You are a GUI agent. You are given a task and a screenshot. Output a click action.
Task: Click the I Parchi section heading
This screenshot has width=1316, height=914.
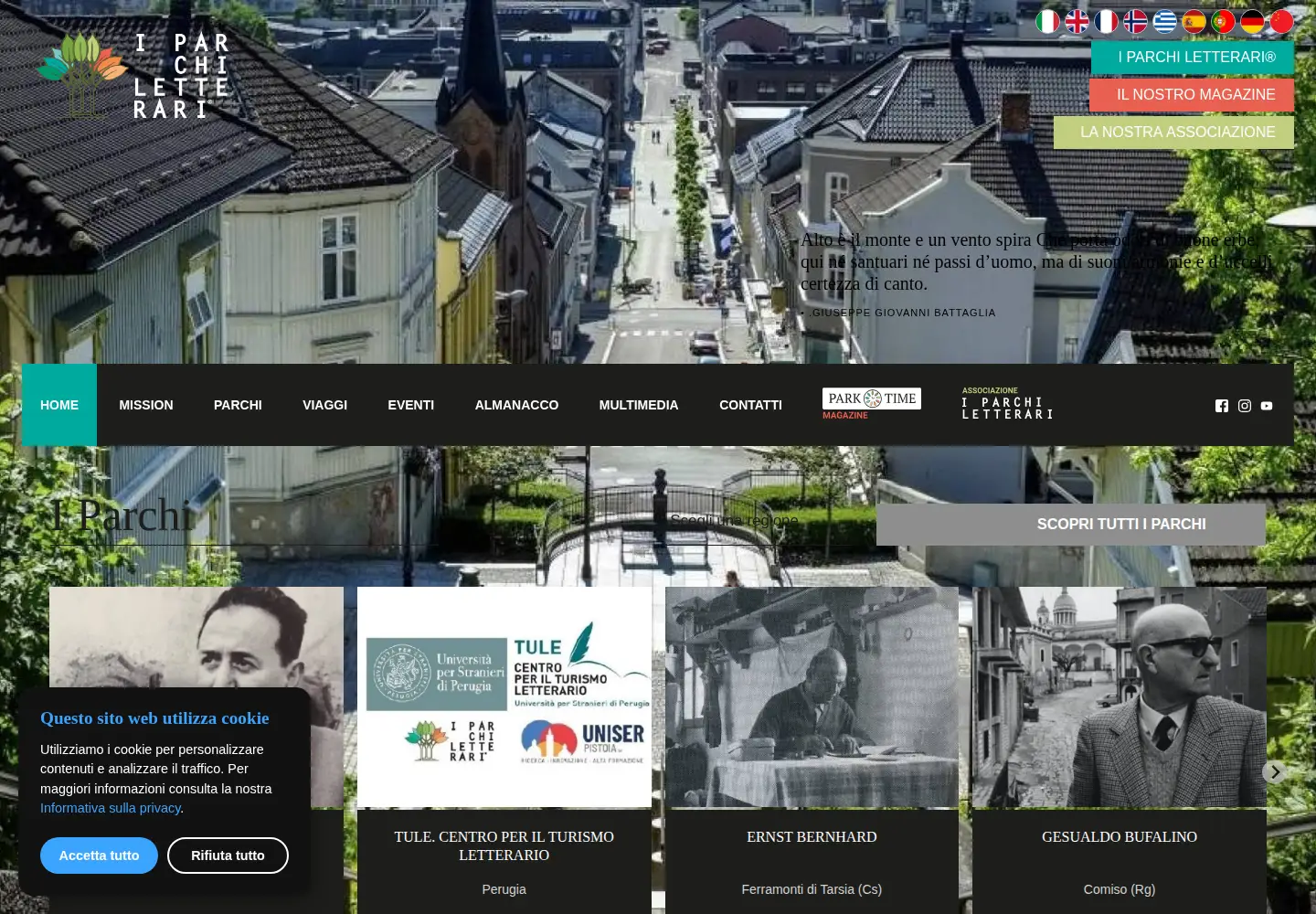click(x=122, y=515)
